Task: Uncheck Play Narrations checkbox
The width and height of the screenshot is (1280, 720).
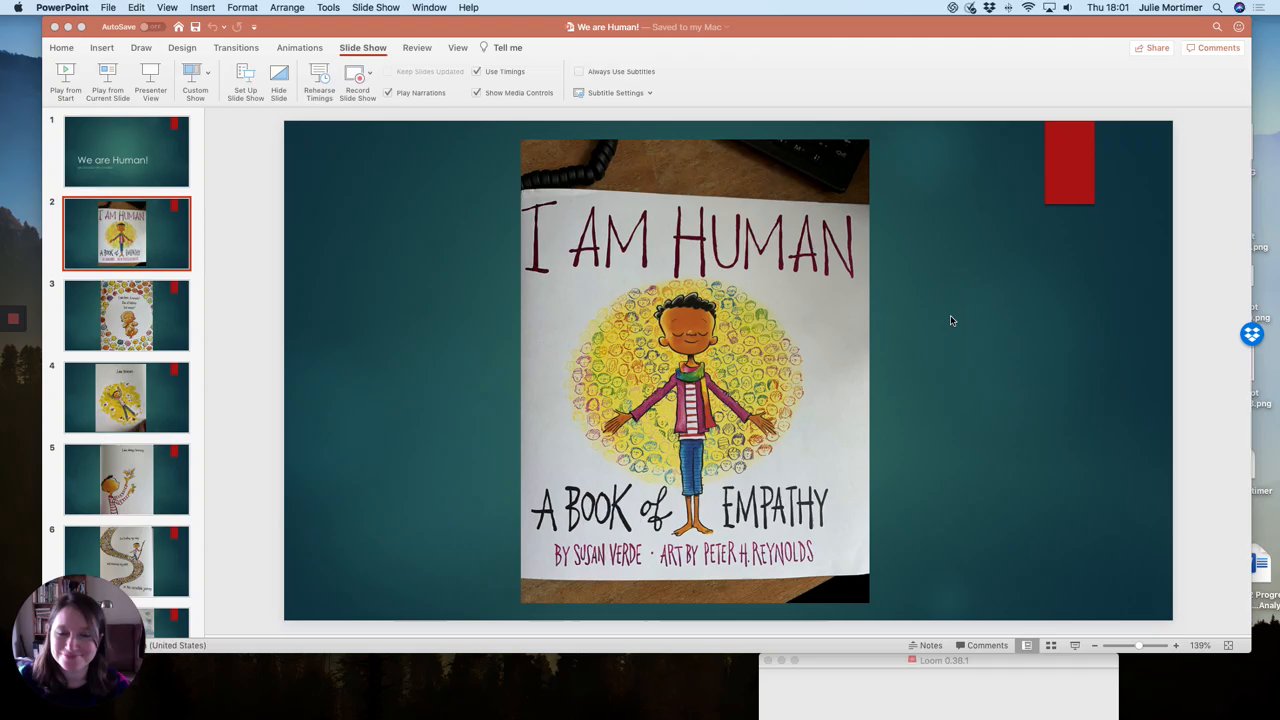Action: tap(388, 92)
